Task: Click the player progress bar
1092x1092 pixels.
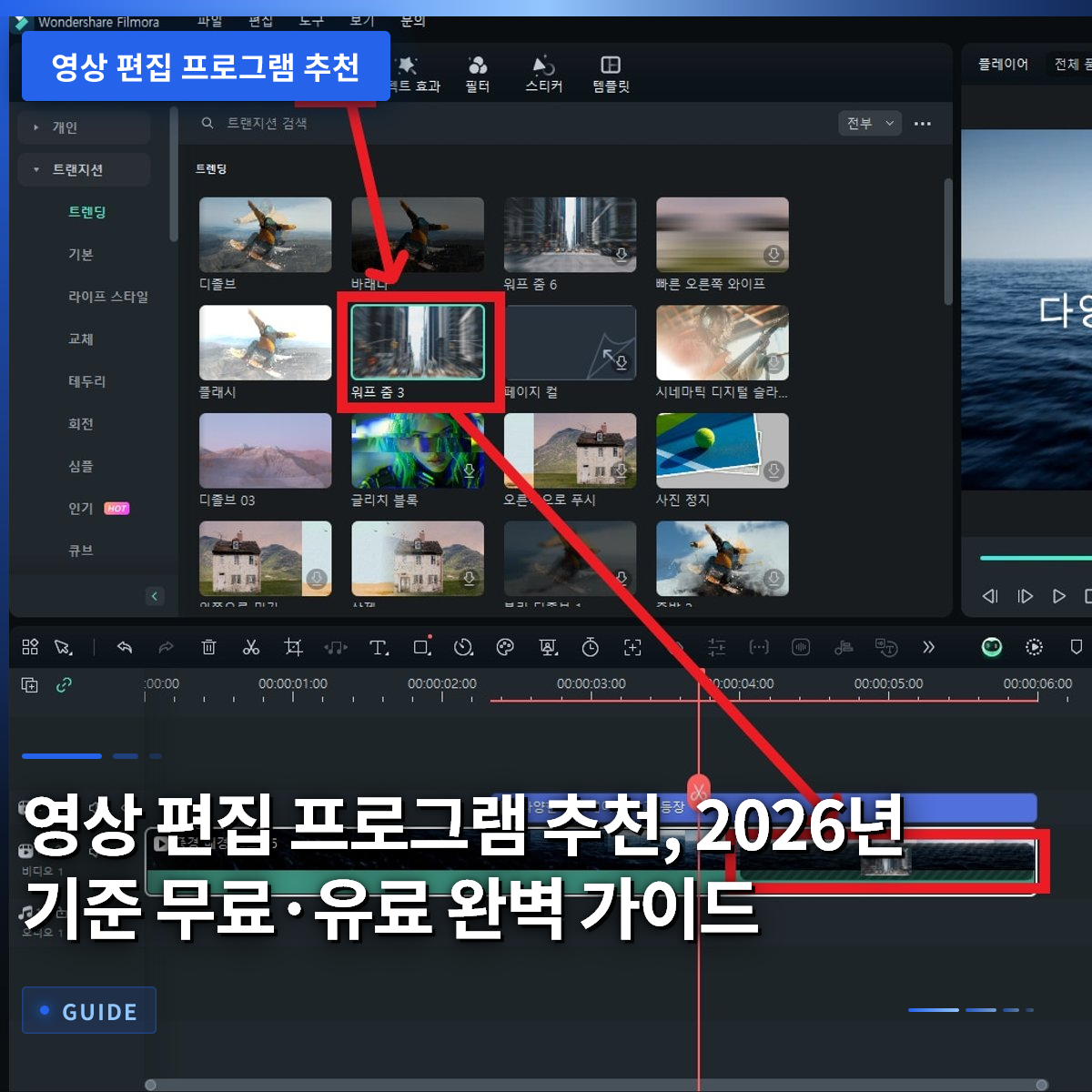Action: click(1036, 558)
